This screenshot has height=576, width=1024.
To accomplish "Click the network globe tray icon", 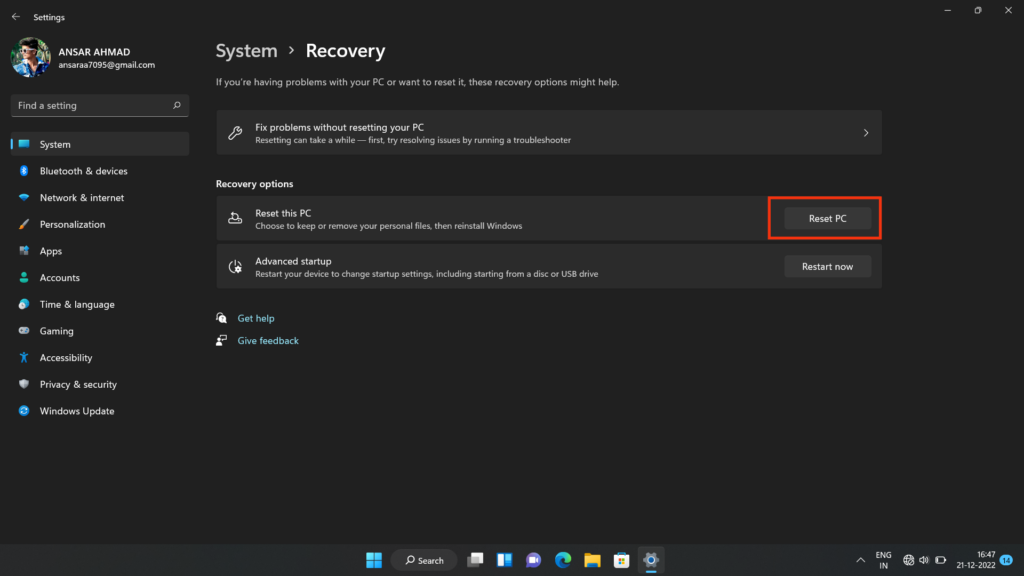I will [908, 560].
